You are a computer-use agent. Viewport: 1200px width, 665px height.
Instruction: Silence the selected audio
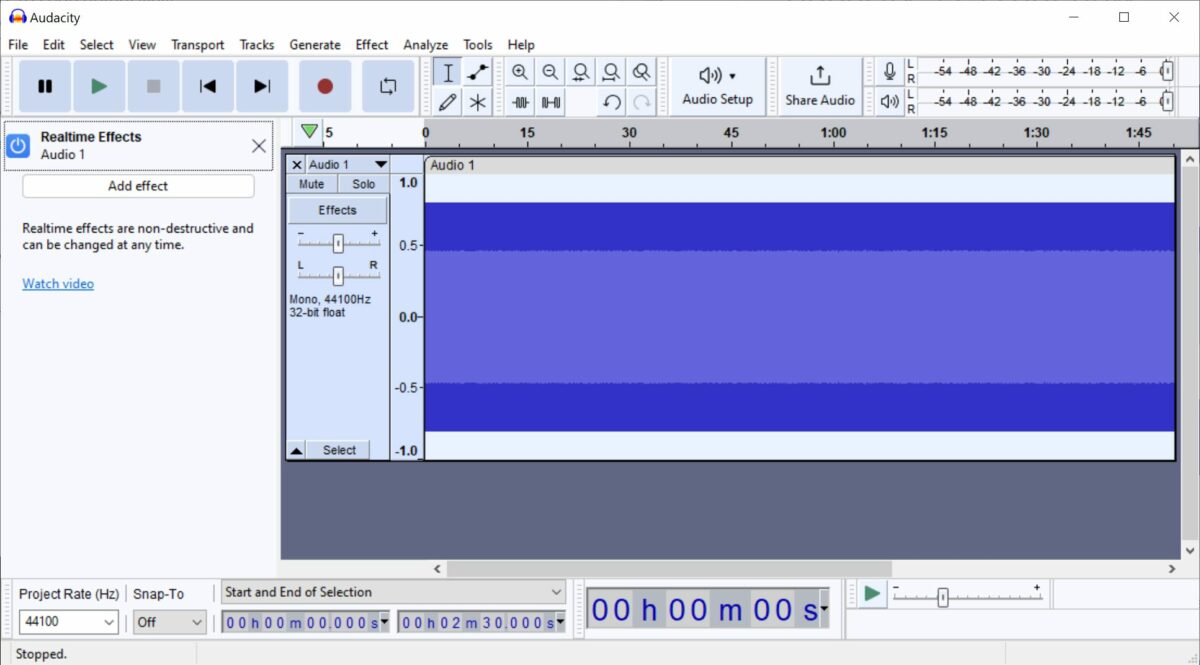pos(549,101)
